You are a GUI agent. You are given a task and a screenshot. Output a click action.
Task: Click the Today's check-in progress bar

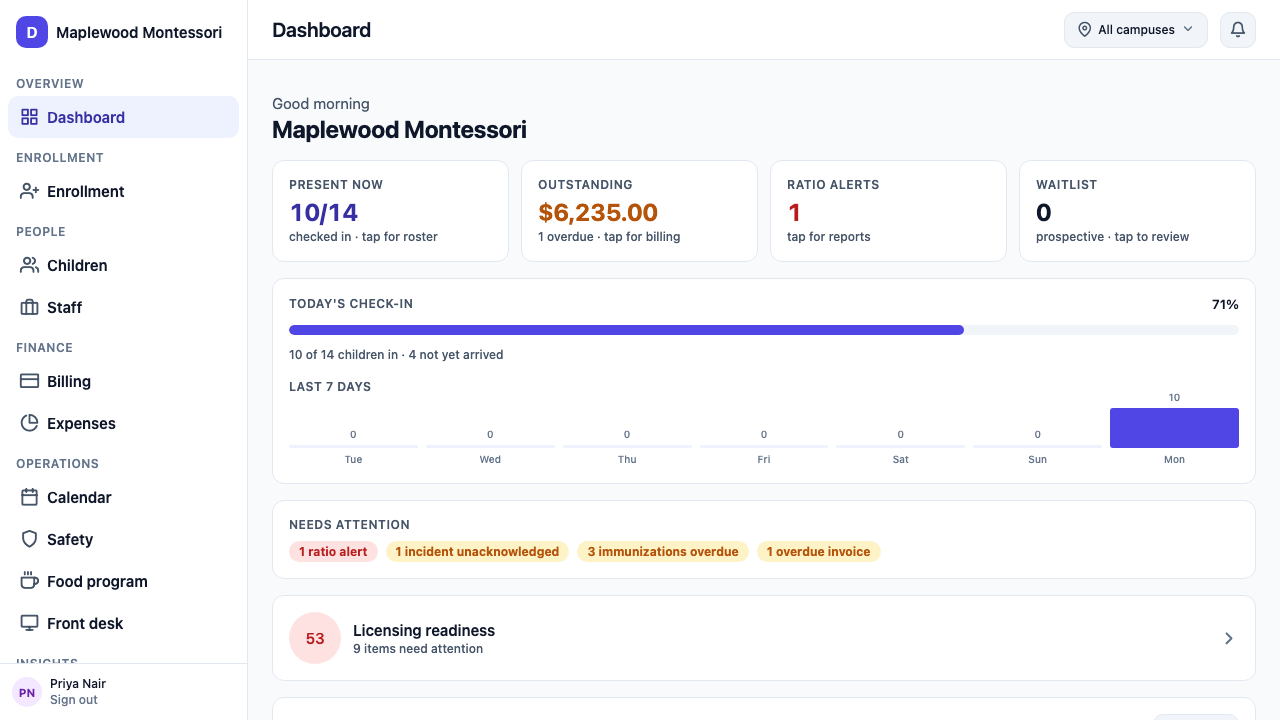click(764, 330)
